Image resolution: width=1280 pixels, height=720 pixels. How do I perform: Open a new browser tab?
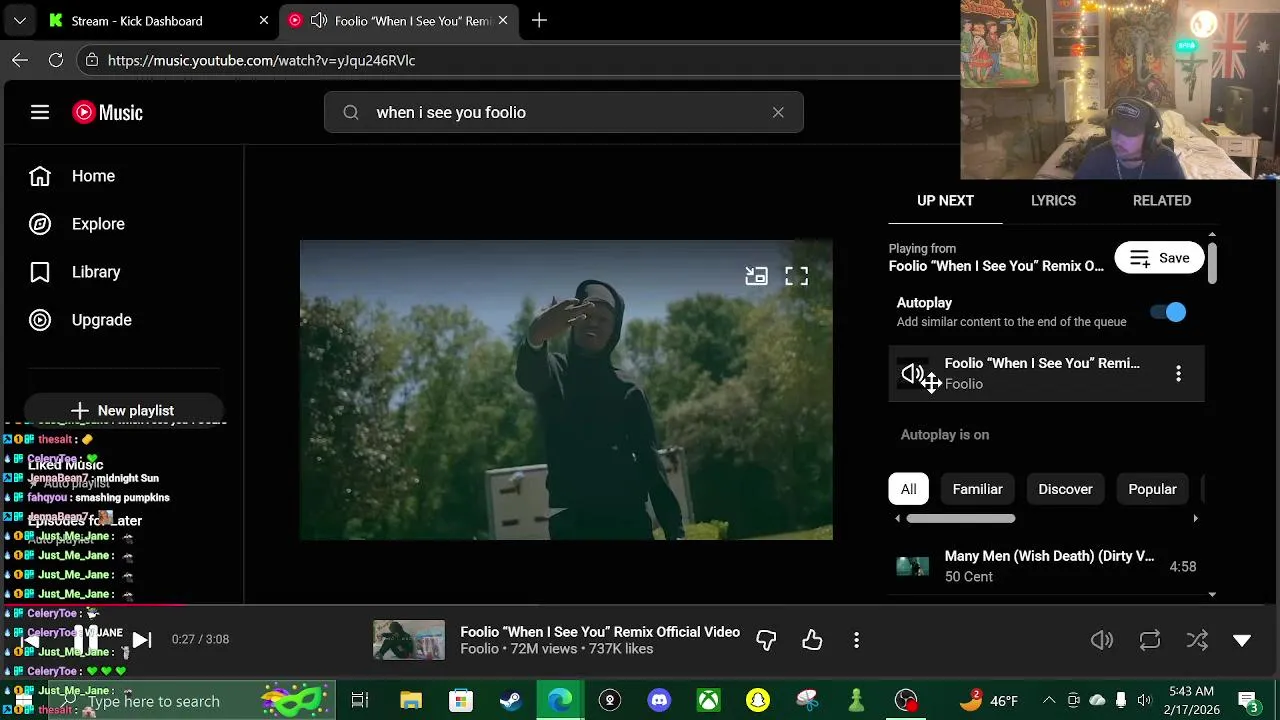(539, 20)
